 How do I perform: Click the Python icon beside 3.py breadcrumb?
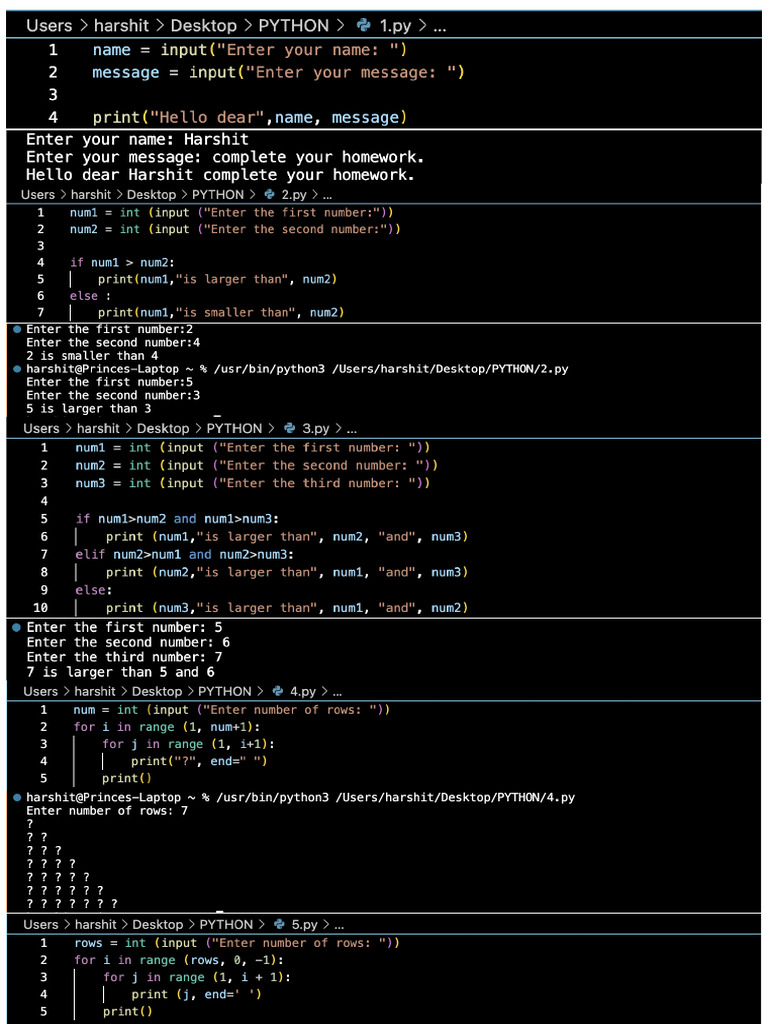(290, 429)
